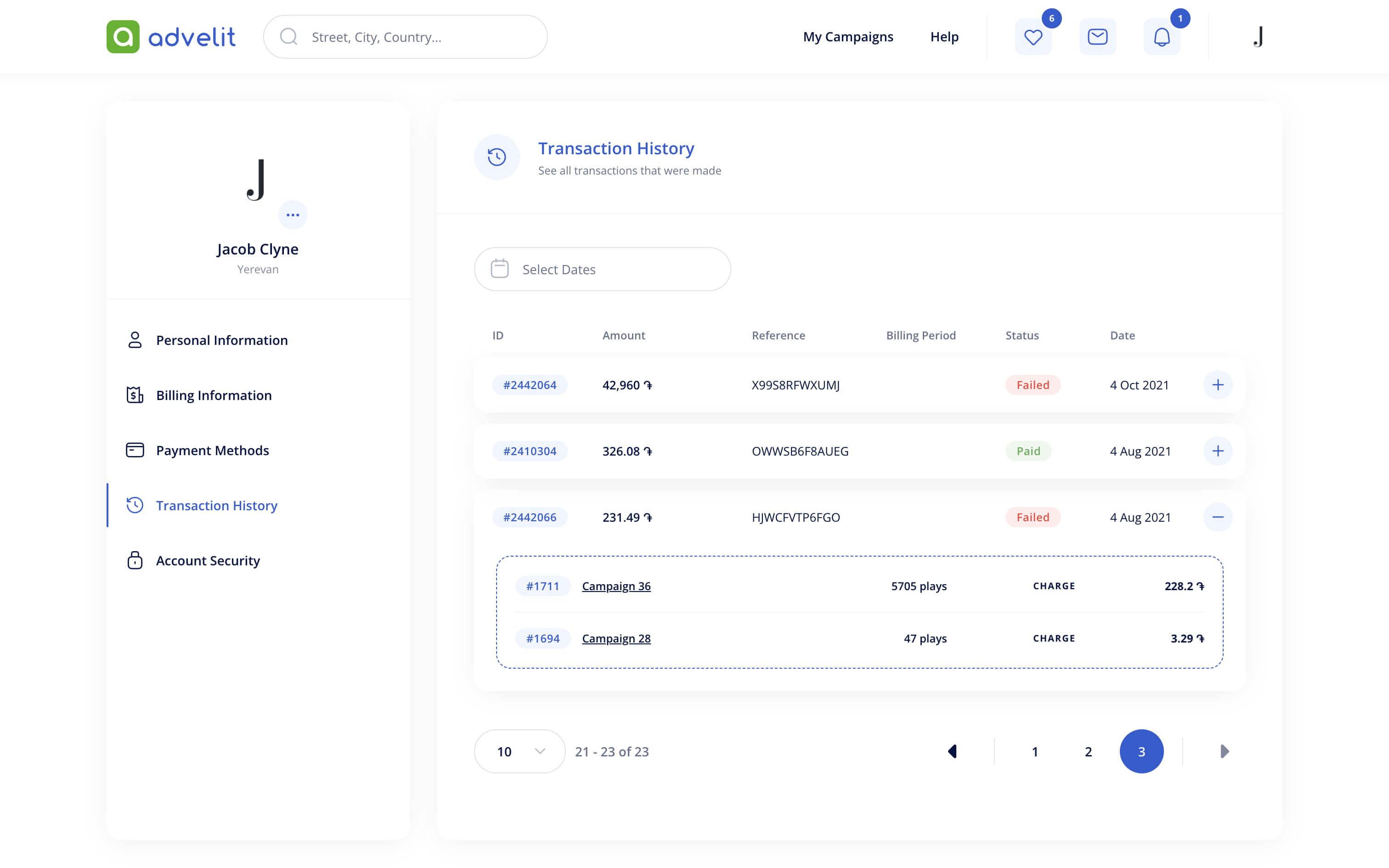
Task: Open Personal Information section
Action: [221, 340]
